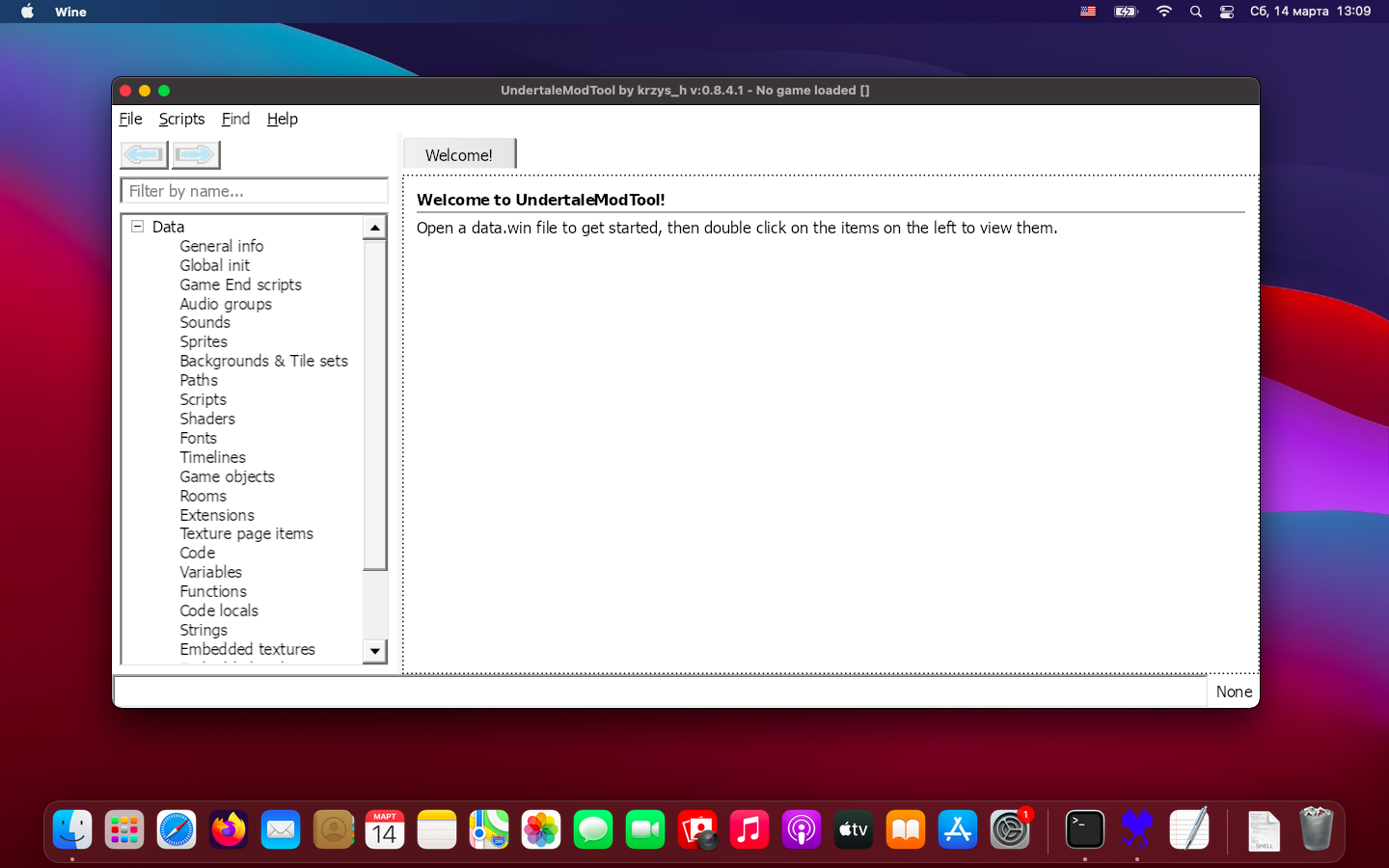Select Audio groups item
This screenshot has height=868, width=1389.
coord(226,304)
